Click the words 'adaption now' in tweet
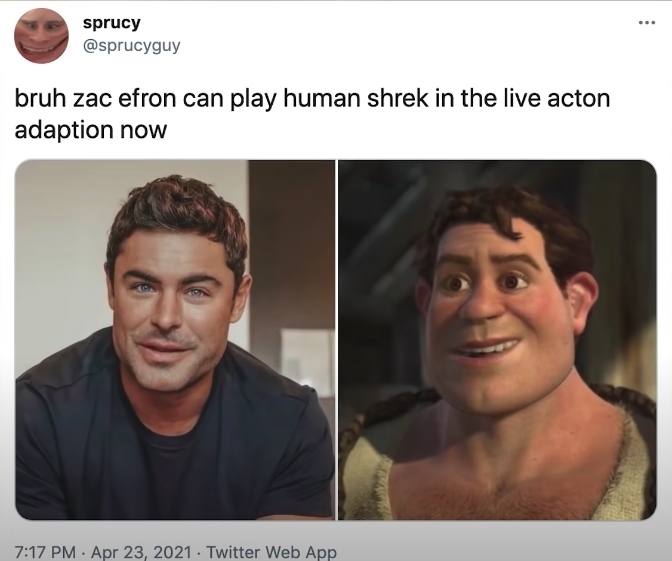672x561 pixels. coord(90,130)
